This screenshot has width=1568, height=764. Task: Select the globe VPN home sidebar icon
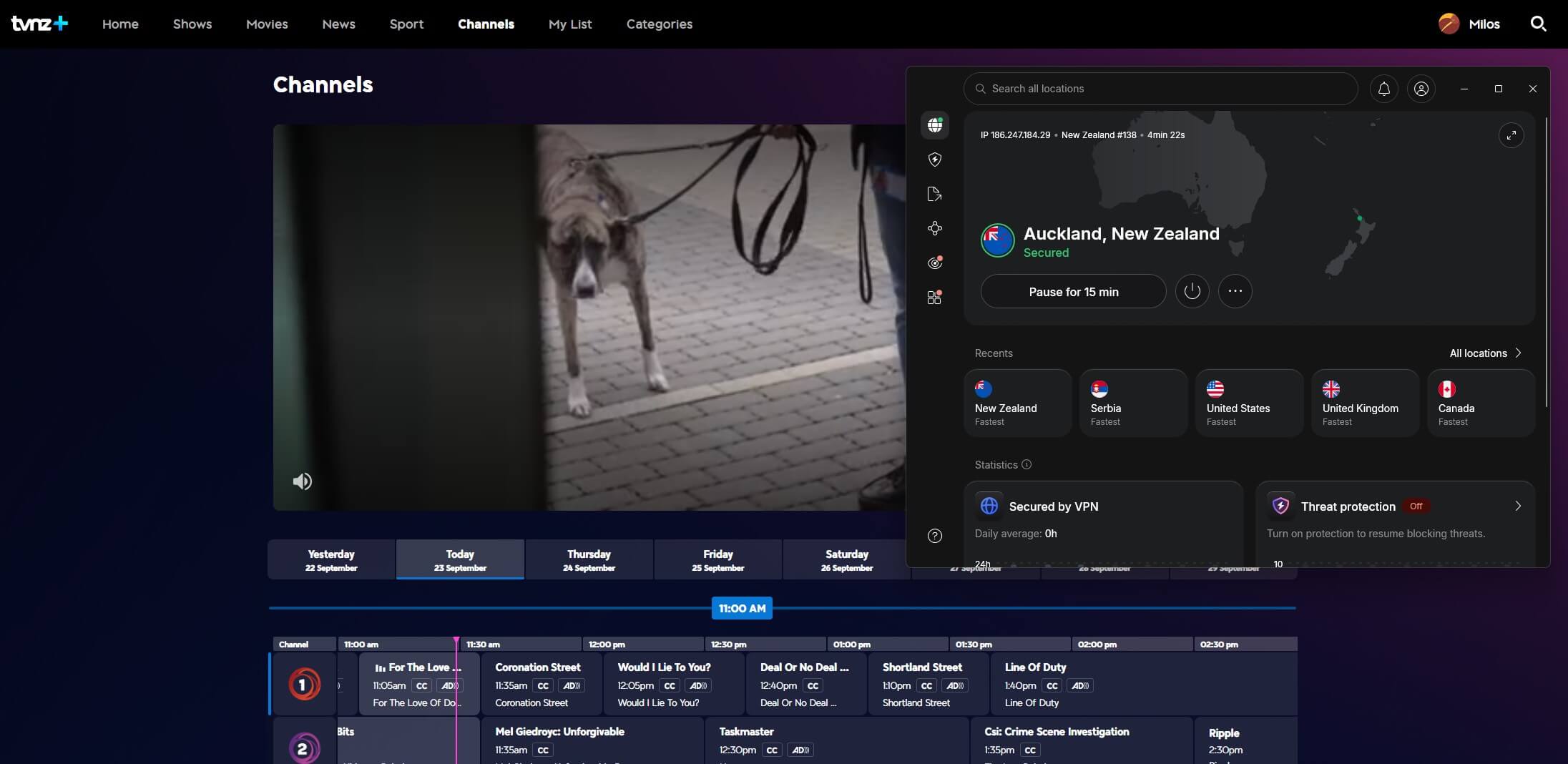[934, 125]
